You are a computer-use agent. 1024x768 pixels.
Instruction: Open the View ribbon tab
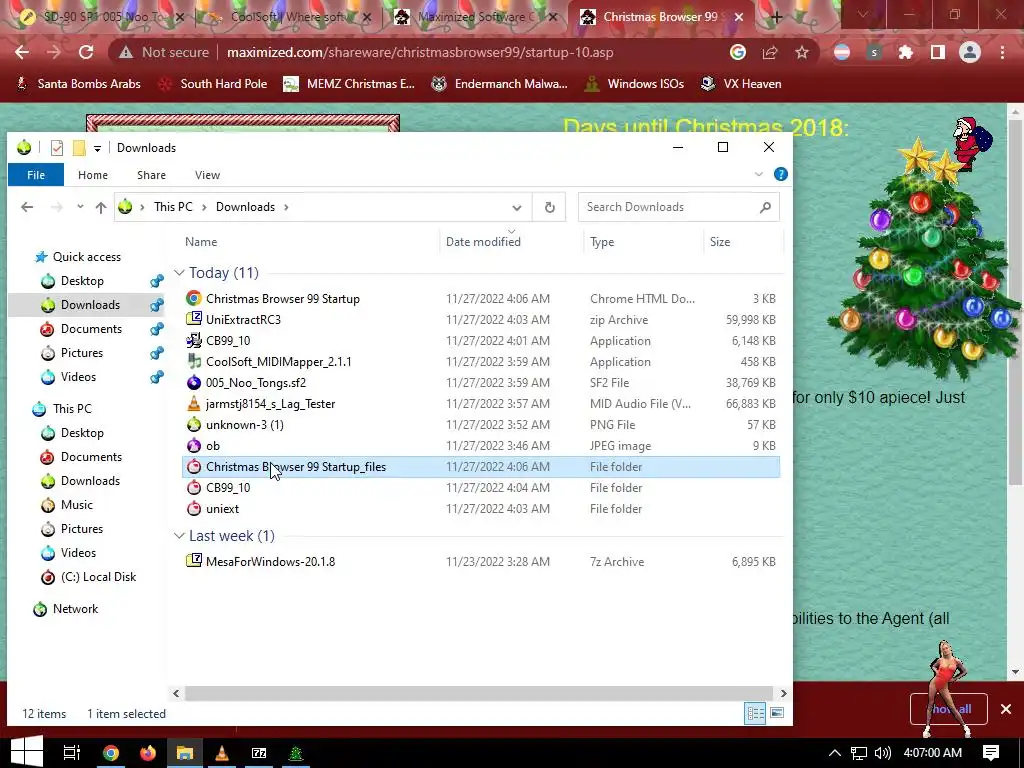click(x=207, y=175)
